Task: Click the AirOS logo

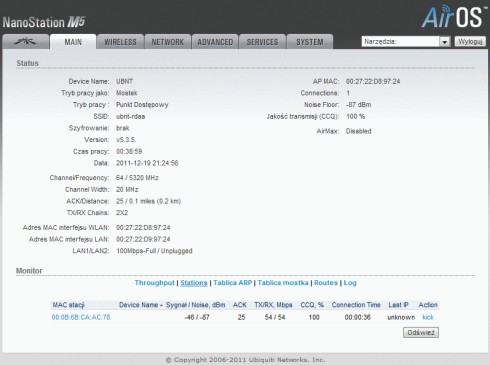Action: coord(453,16)
